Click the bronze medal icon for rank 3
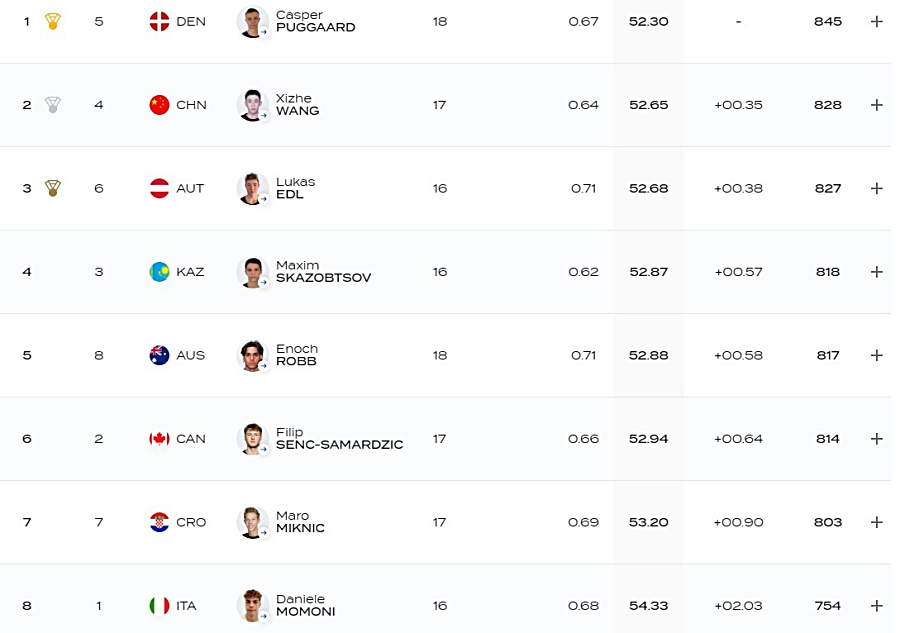The image size is (900, 633). [x=53, y=188]
